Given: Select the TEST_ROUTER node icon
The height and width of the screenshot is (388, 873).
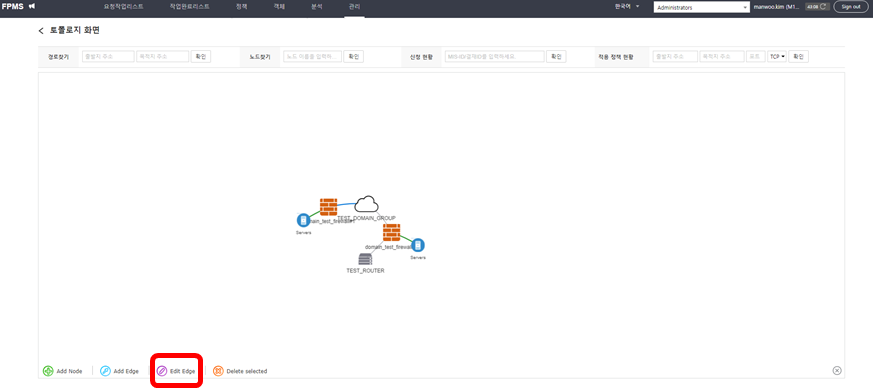Looking at the screenshot, I should point(365,259).
